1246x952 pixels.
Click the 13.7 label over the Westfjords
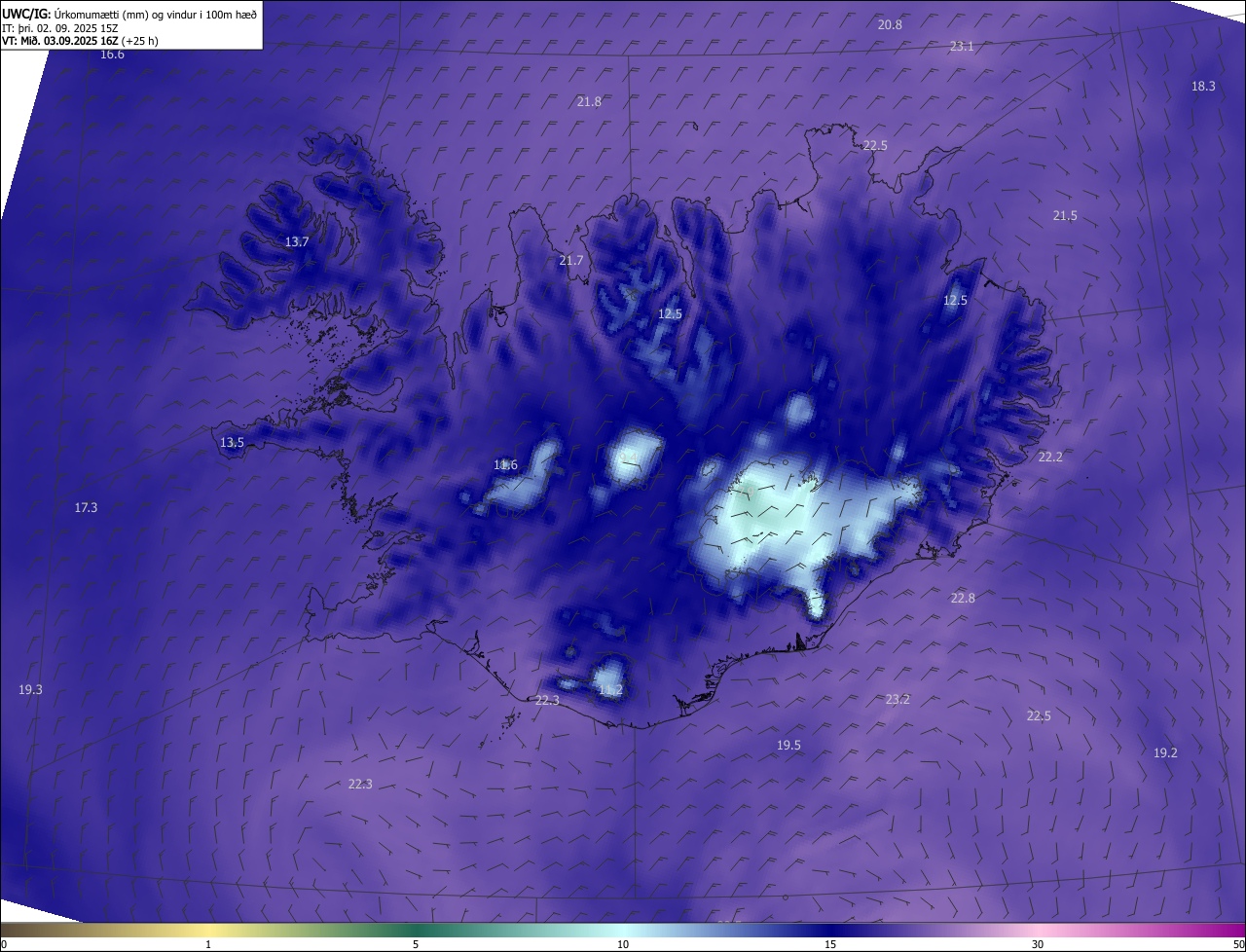297,241
